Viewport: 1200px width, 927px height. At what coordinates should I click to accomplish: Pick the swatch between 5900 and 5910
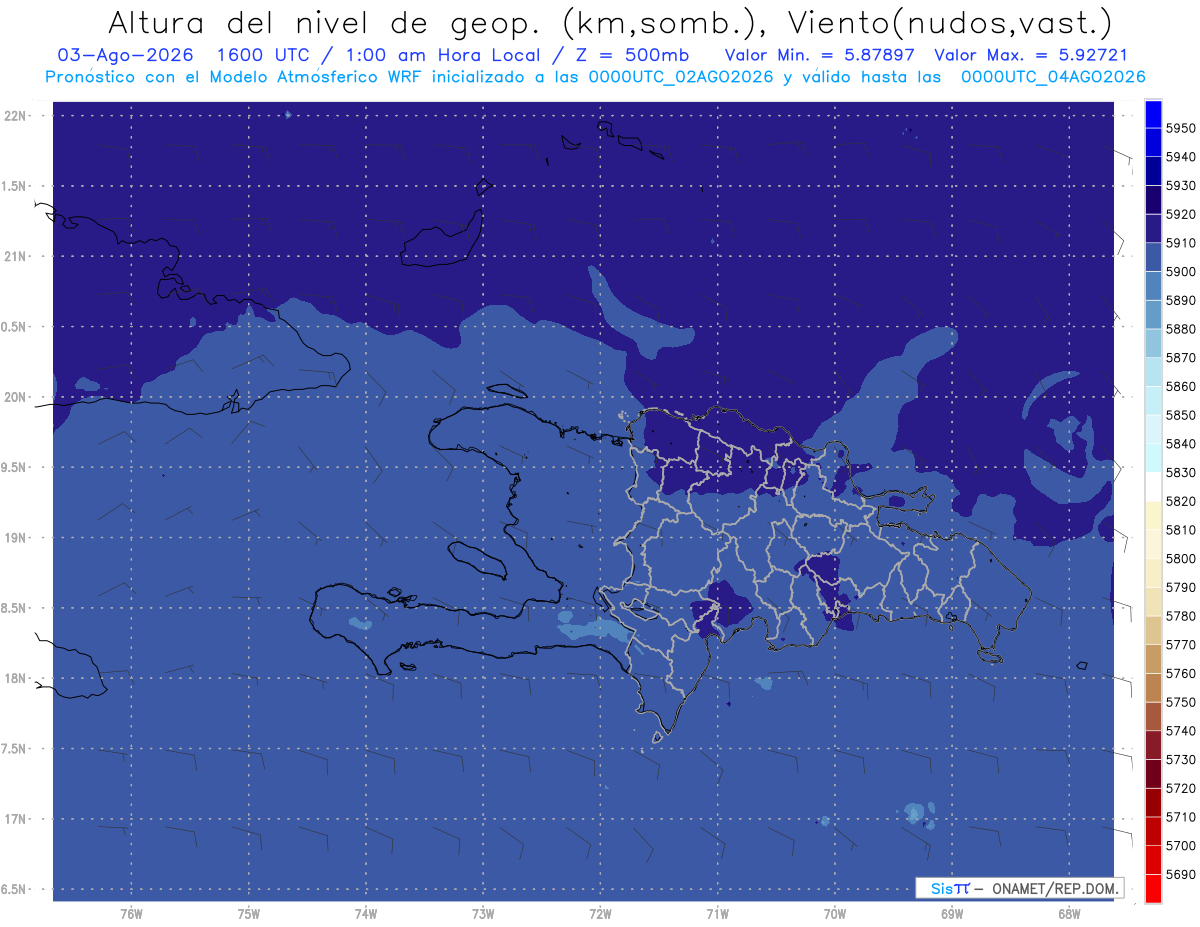(1153, 257)
